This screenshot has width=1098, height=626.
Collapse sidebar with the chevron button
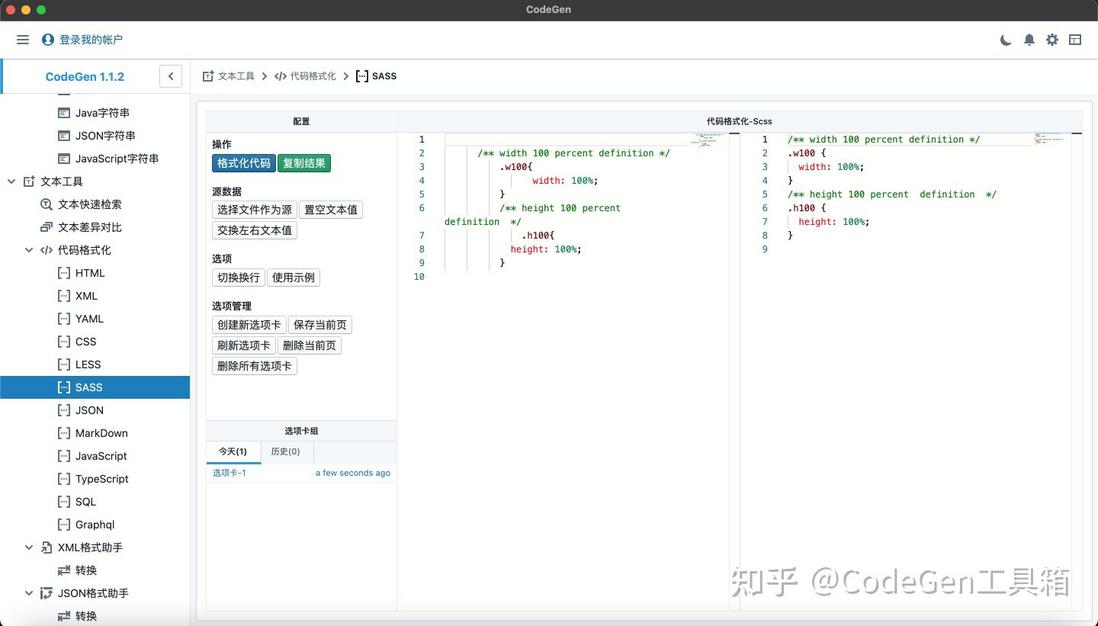[x=170, y=76]
